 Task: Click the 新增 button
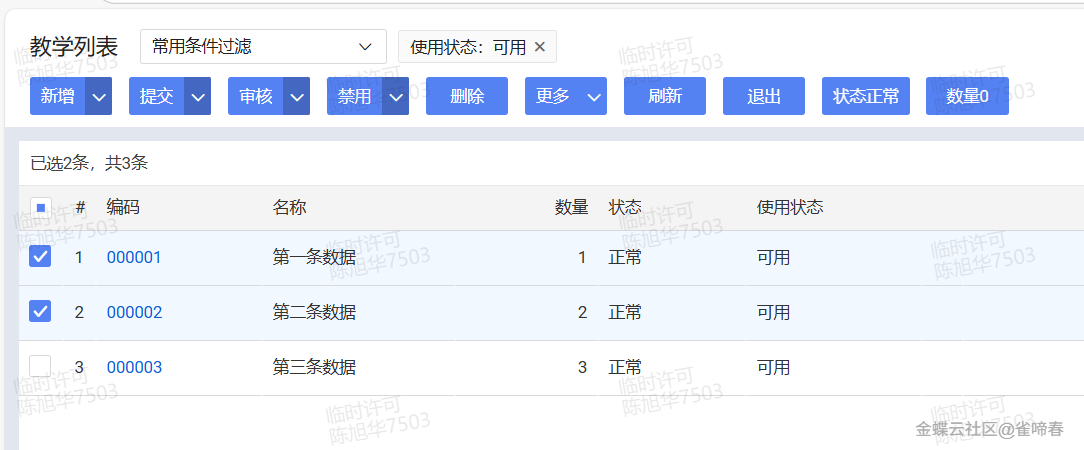pyautogui.click(x=57, y=96)
